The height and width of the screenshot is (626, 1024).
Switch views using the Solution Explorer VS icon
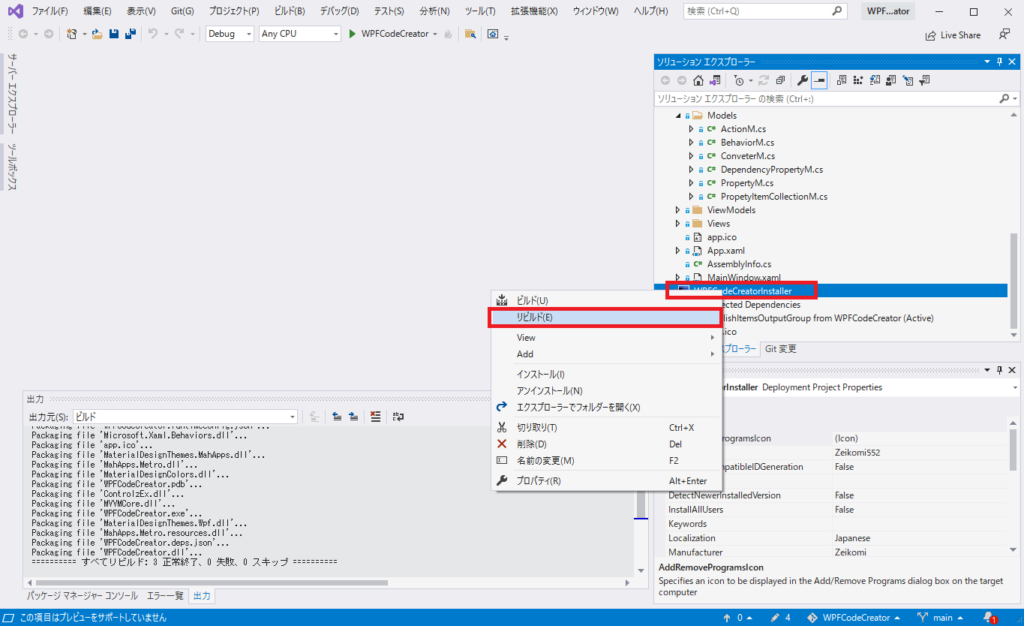tap(715, 80)
